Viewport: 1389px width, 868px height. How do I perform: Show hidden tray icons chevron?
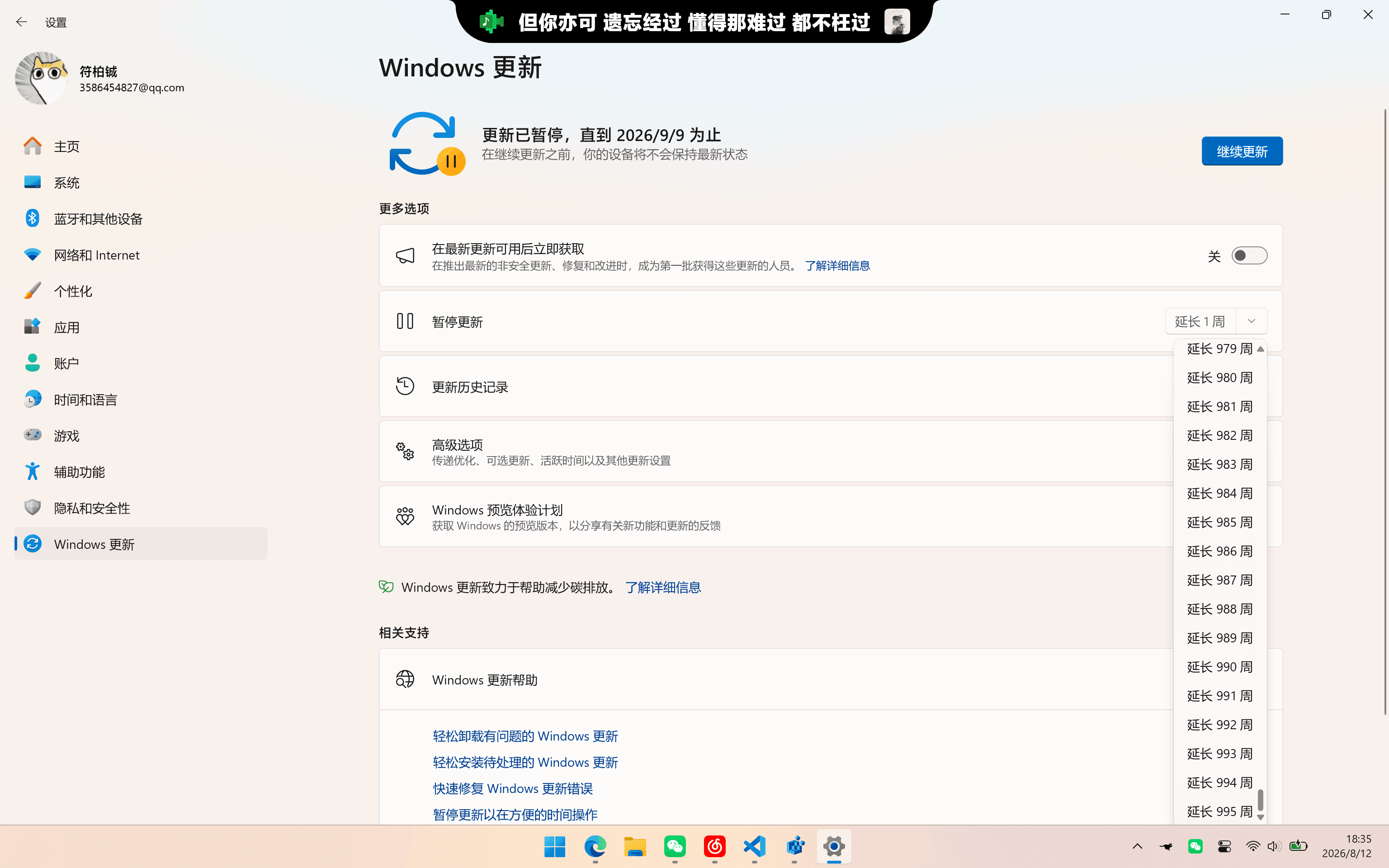[x=1137, y=846]
